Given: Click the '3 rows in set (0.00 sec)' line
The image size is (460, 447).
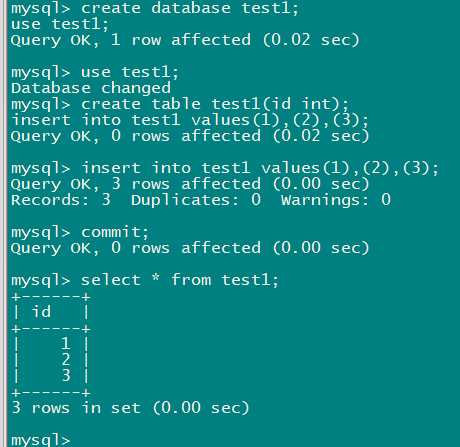Looking at the screenshot, I should pos(130,408).
